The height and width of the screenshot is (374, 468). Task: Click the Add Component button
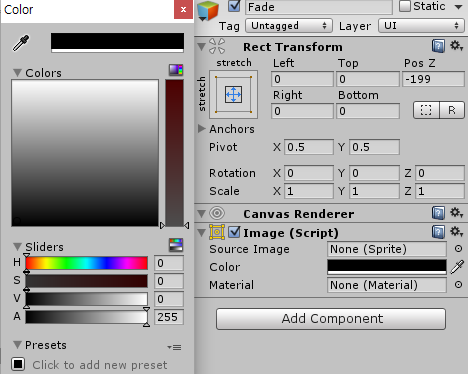click(x=331, y=319)
